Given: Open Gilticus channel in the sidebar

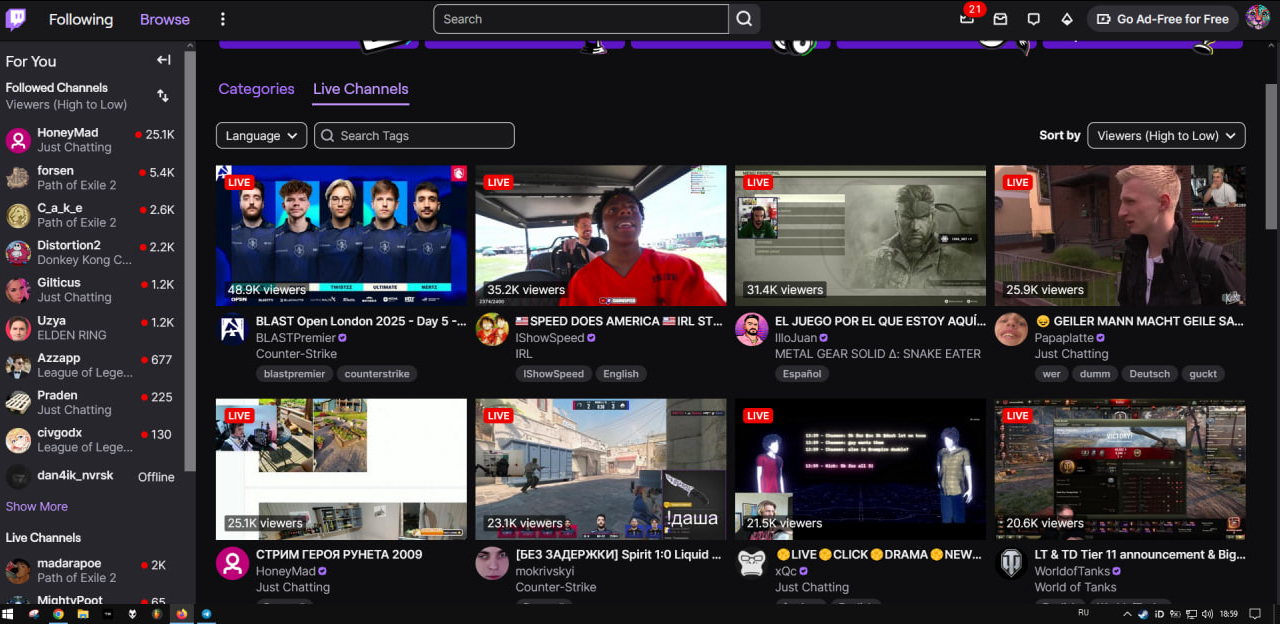Looking at the screenshot, I should tap(91, 290).
